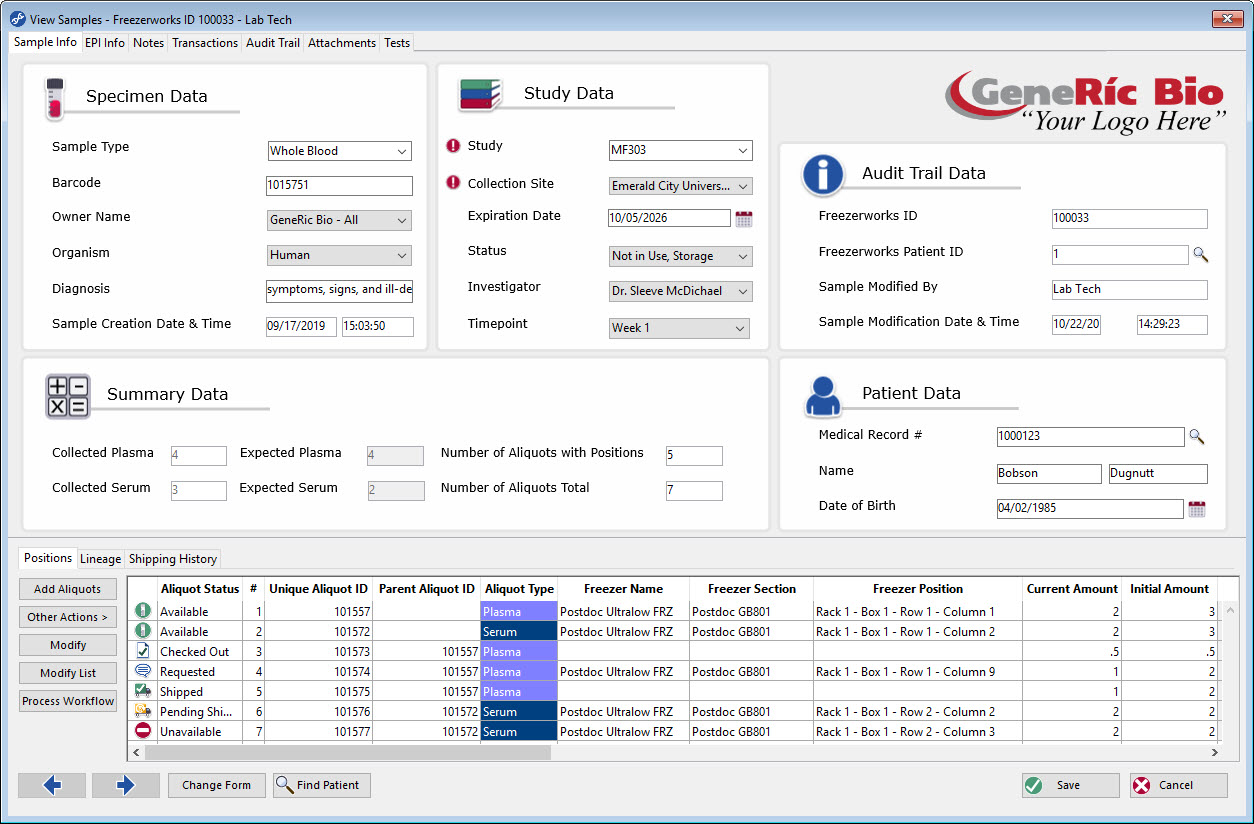This screenshot has width=1254, height=824.
Task: Click the Add Aliquots button
Action: (x=67, y=589)
